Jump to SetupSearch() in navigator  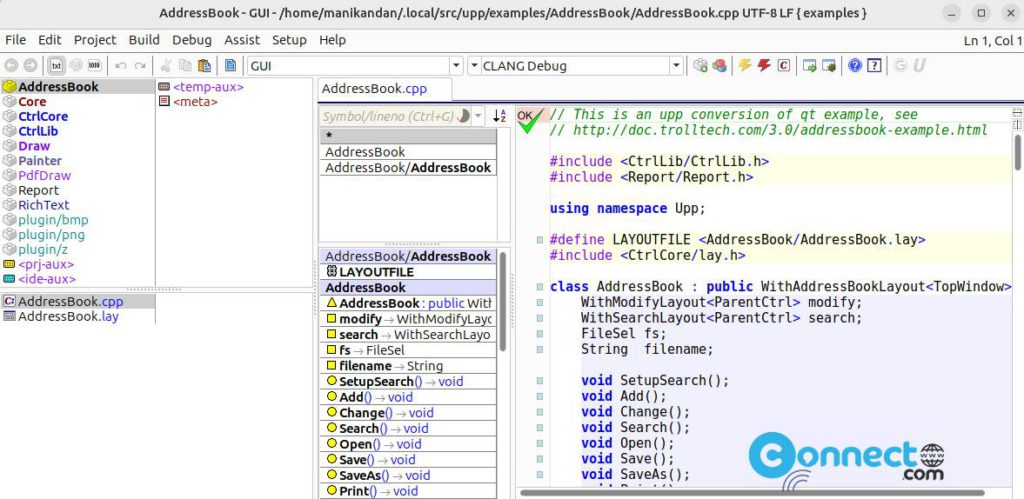(x=408, y=381)
